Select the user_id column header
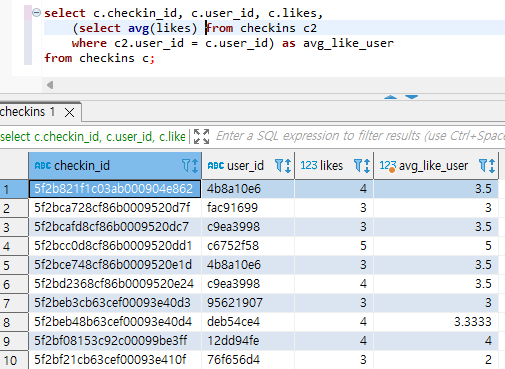Viewport: 505px width, 369px height. 248,166
